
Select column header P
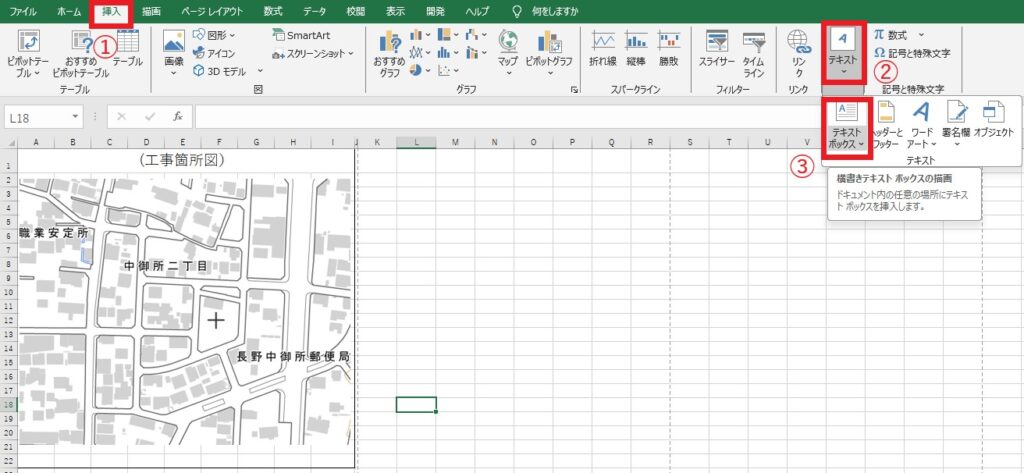(572, 142)
